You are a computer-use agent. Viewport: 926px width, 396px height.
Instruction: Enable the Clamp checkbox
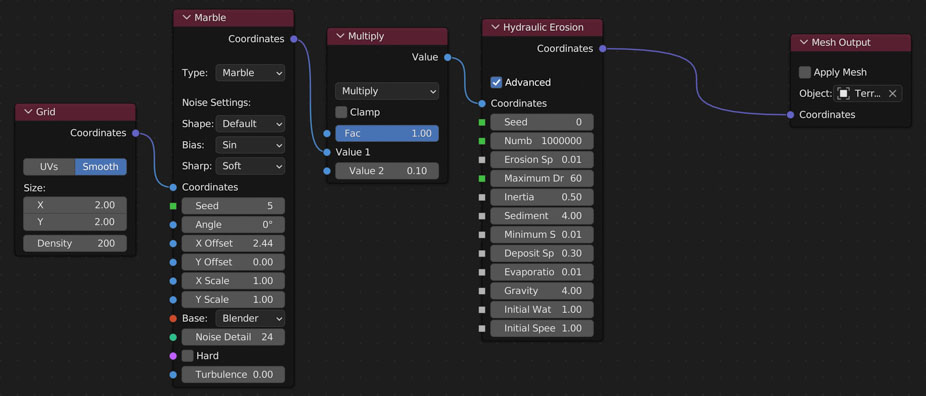(341, 112)
